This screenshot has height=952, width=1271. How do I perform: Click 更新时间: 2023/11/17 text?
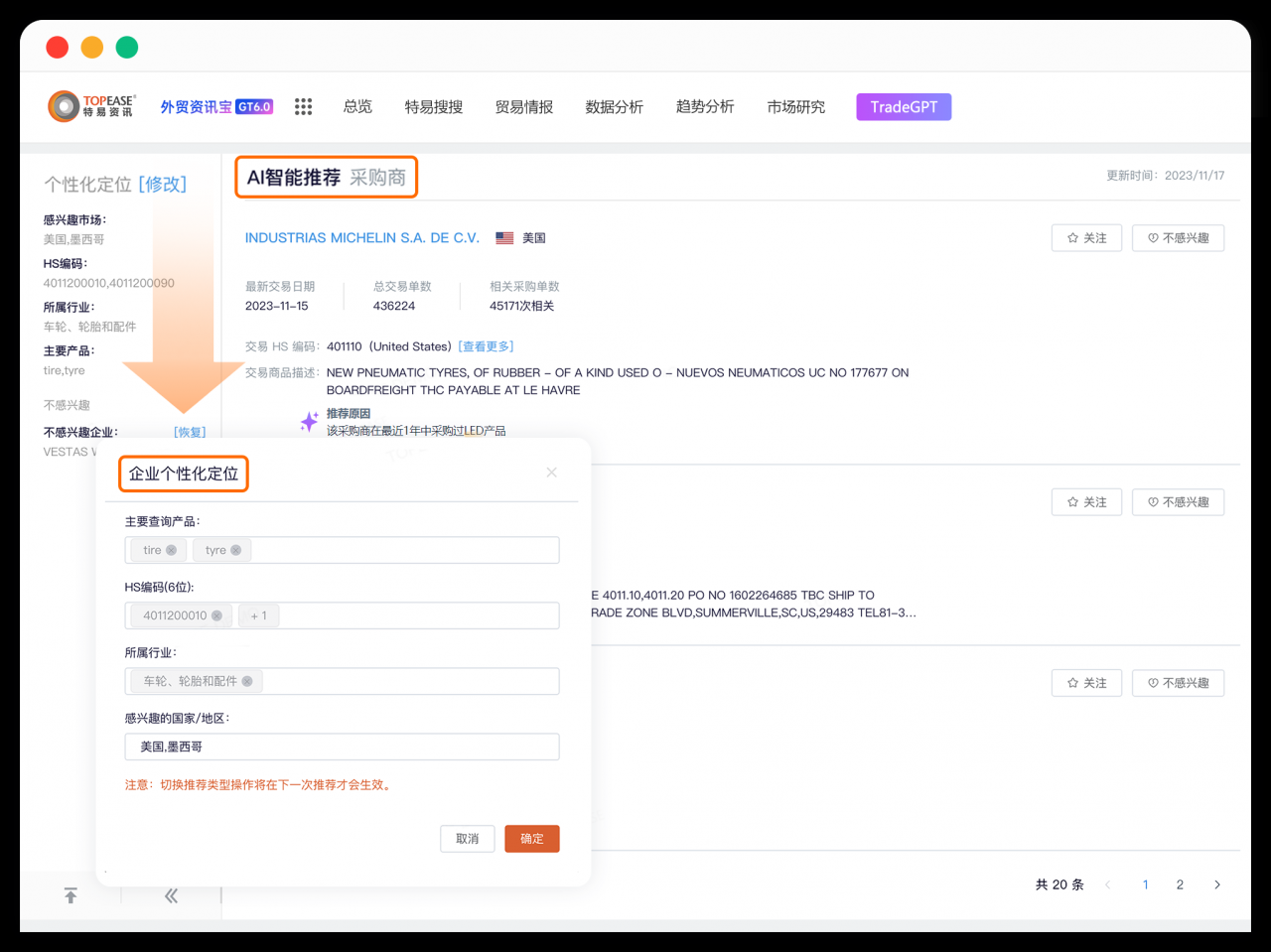pyautogui.click(x=1166, y=176)
